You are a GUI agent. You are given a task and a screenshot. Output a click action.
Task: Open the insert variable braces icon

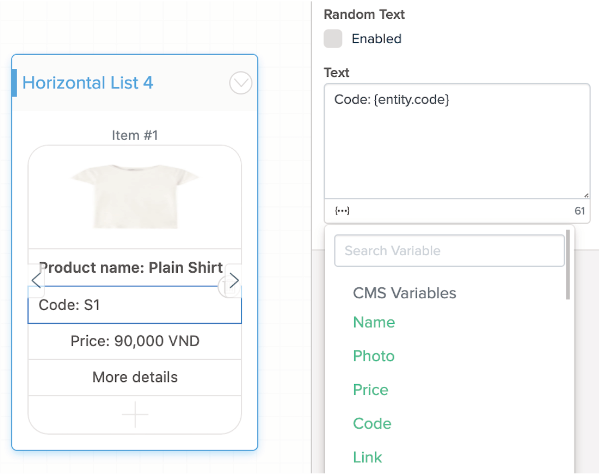[x=342, y=211]
